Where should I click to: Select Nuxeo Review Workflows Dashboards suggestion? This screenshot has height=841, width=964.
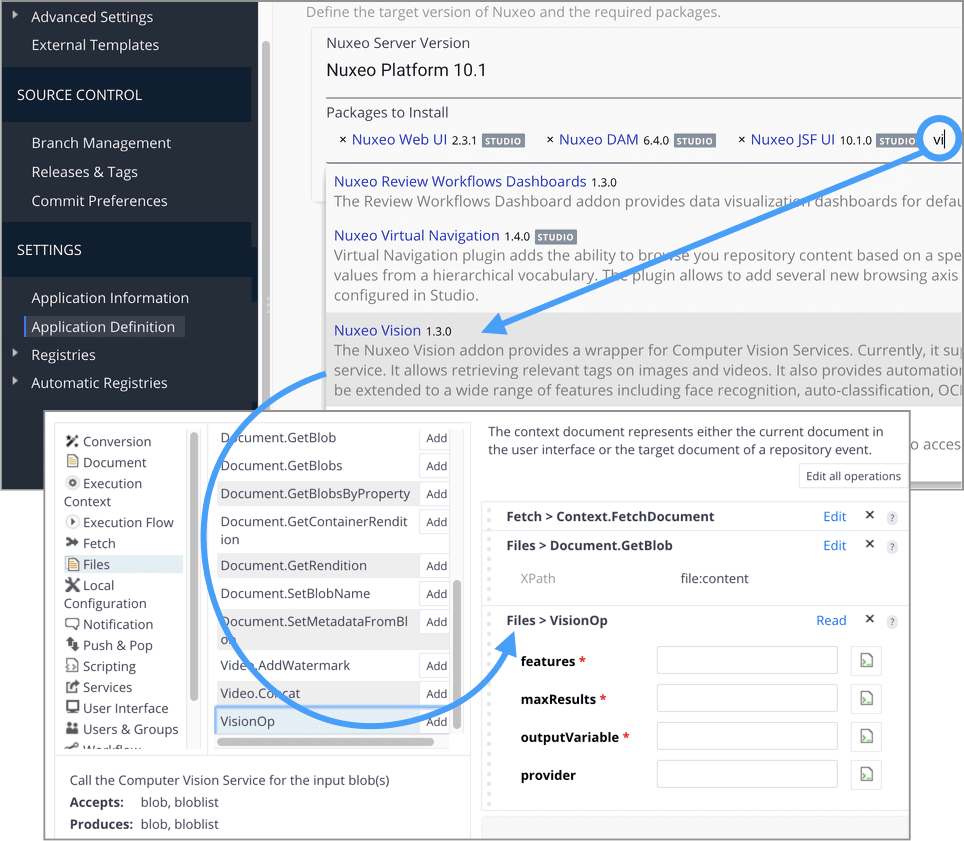(x=644, y=191)
